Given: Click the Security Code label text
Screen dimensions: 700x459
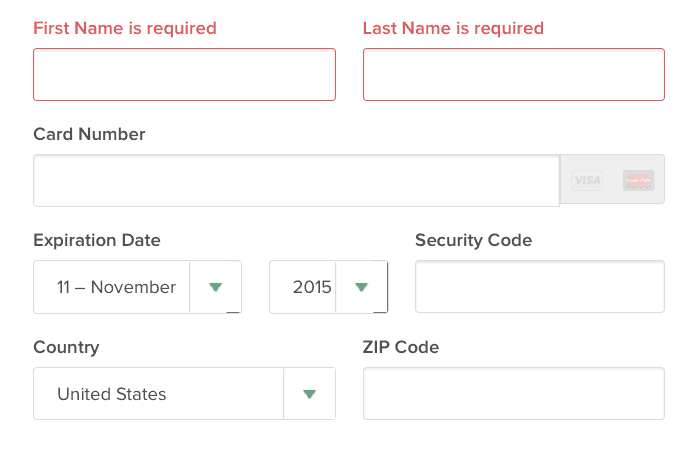Looking at the screenshot, I should 473,240.
